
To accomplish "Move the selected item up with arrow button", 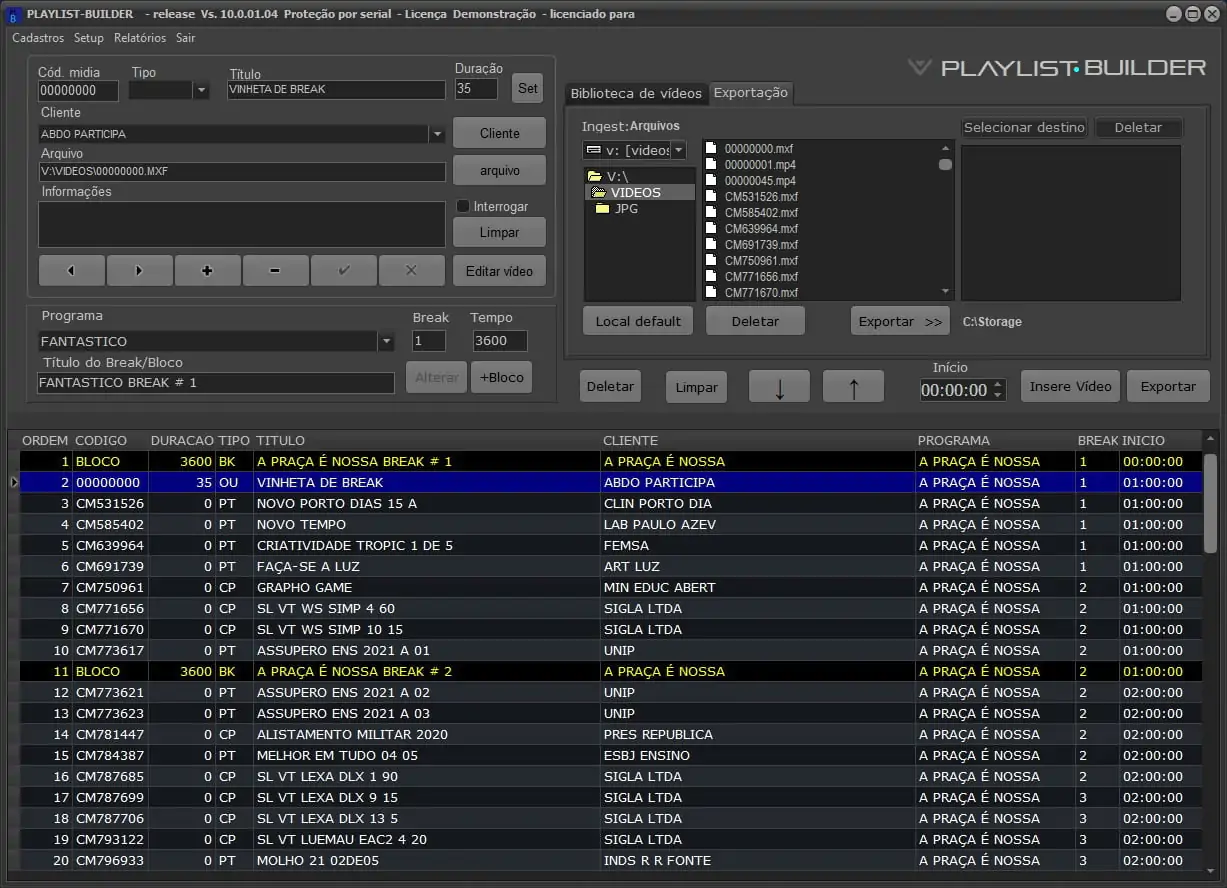I will coord(853,387).
